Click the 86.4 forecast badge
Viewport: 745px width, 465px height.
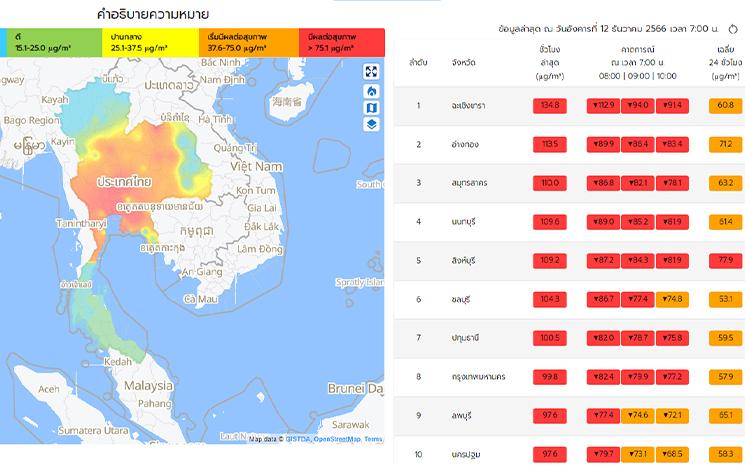click(x=638, y=144)
